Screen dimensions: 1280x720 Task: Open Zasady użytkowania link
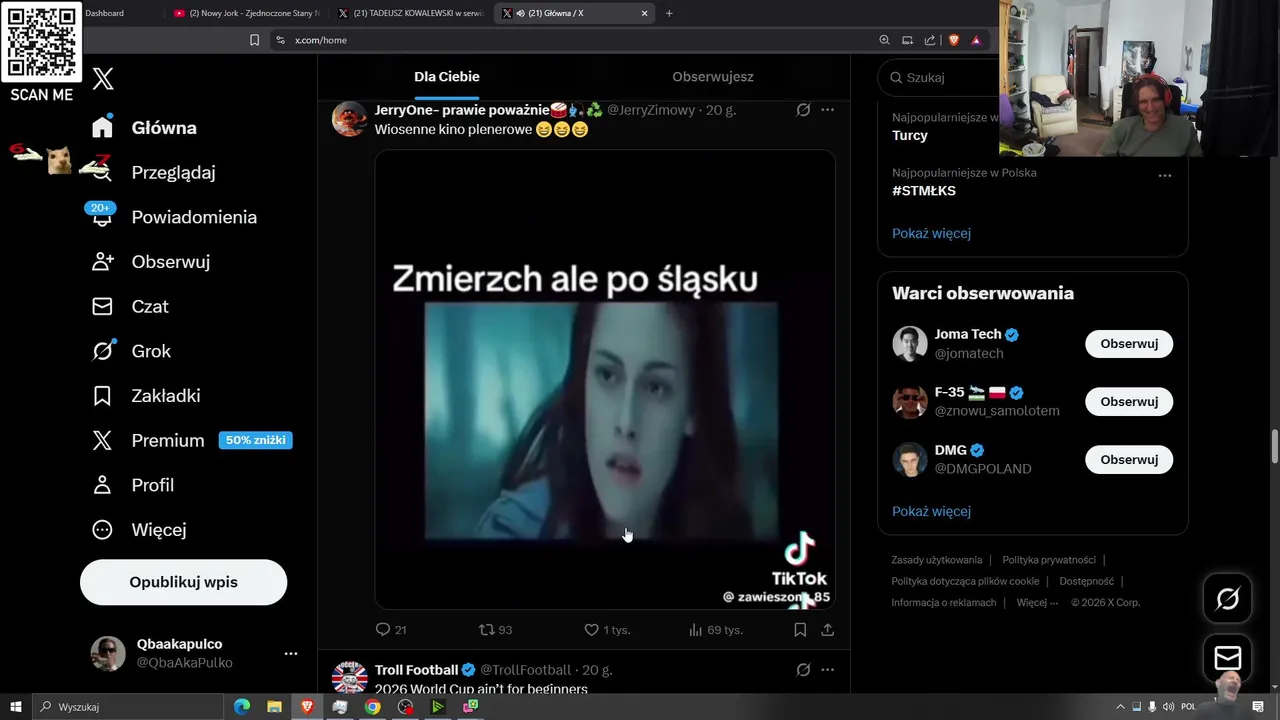[x=937, y=560]
